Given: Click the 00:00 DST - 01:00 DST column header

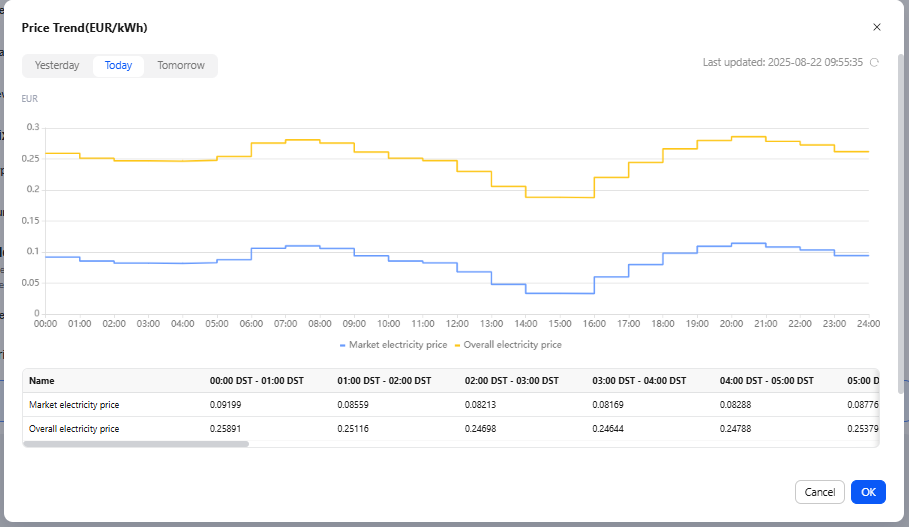Looking at the screenshot, I should pyautogui.click(x=256, y=381).
